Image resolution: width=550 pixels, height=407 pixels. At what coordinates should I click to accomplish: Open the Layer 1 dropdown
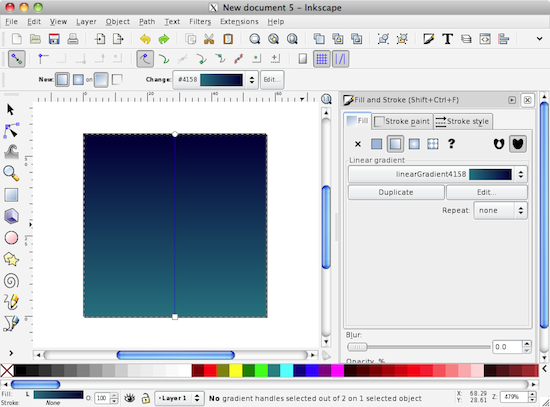179,398
